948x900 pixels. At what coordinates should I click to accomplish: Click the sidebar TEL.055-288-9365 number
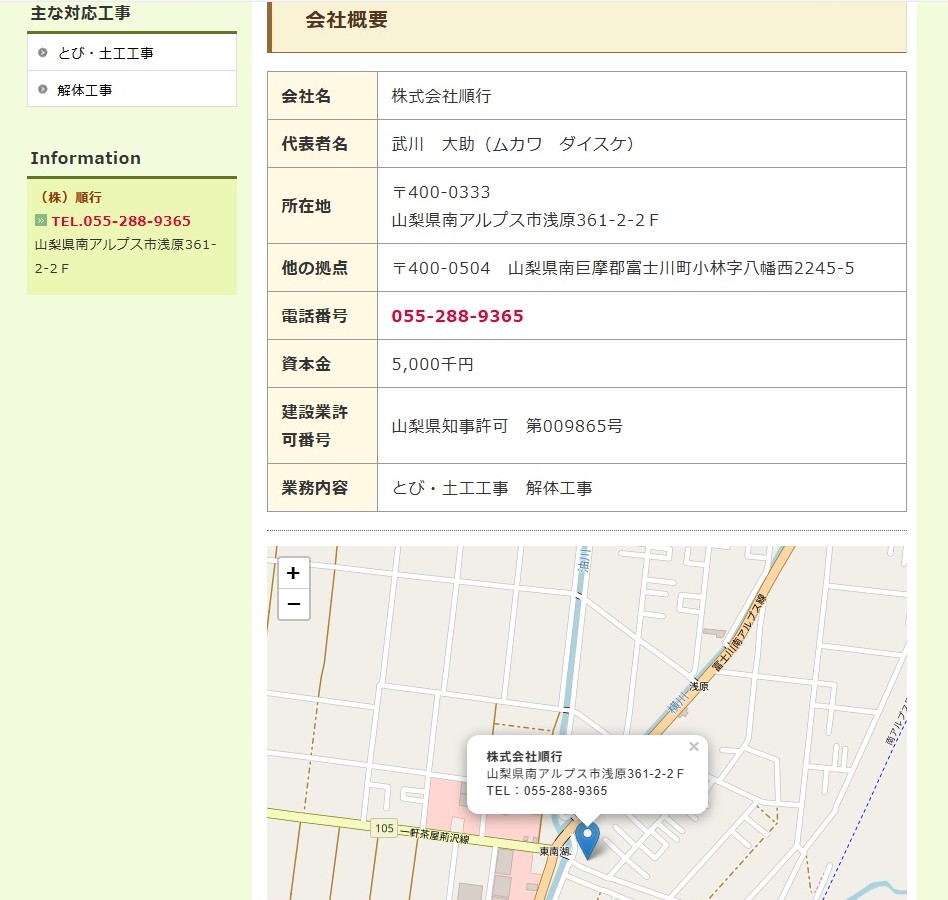click(x=121, y=221)
